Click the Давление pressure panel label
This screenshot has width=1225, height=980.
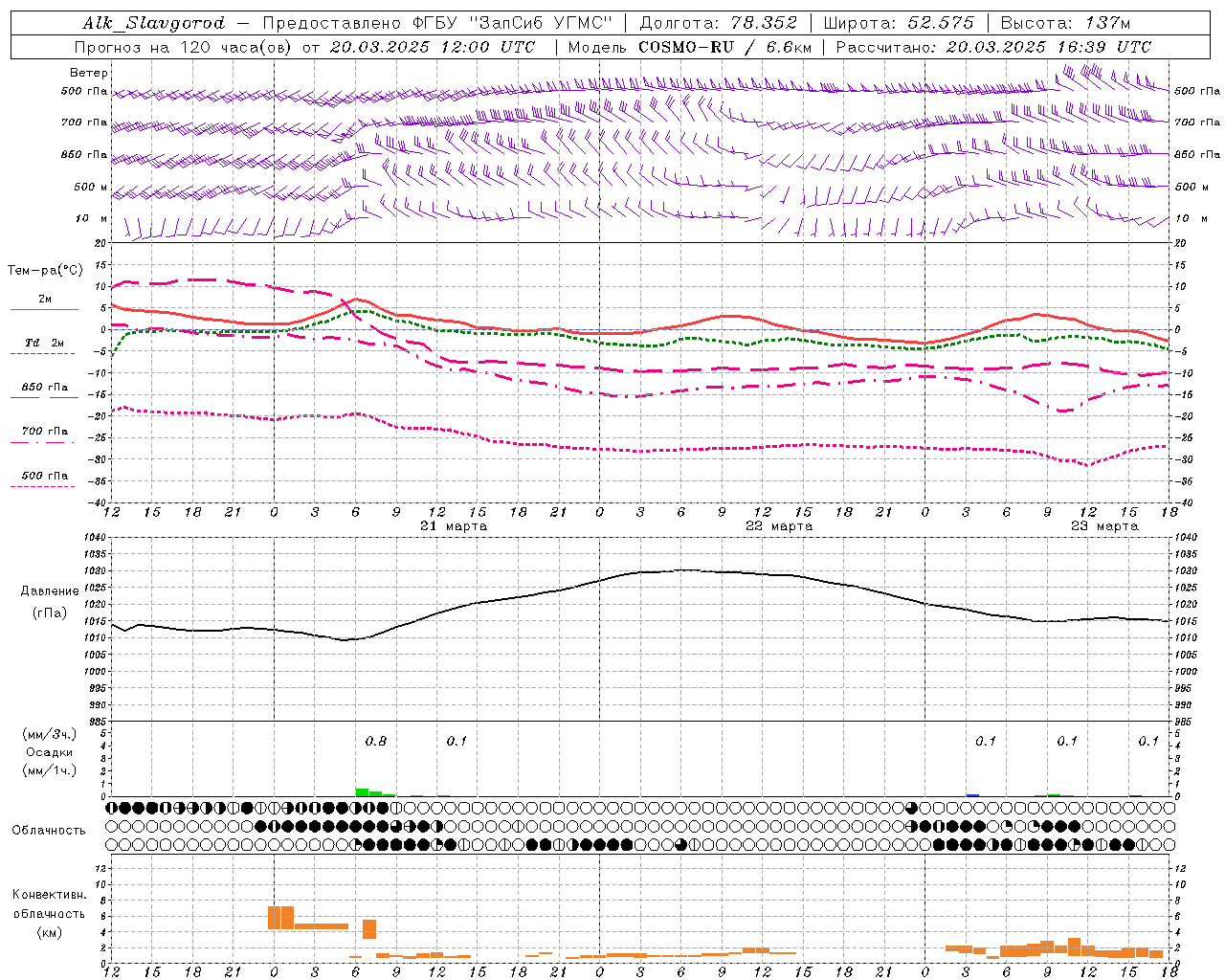click(x=50, y=591)
